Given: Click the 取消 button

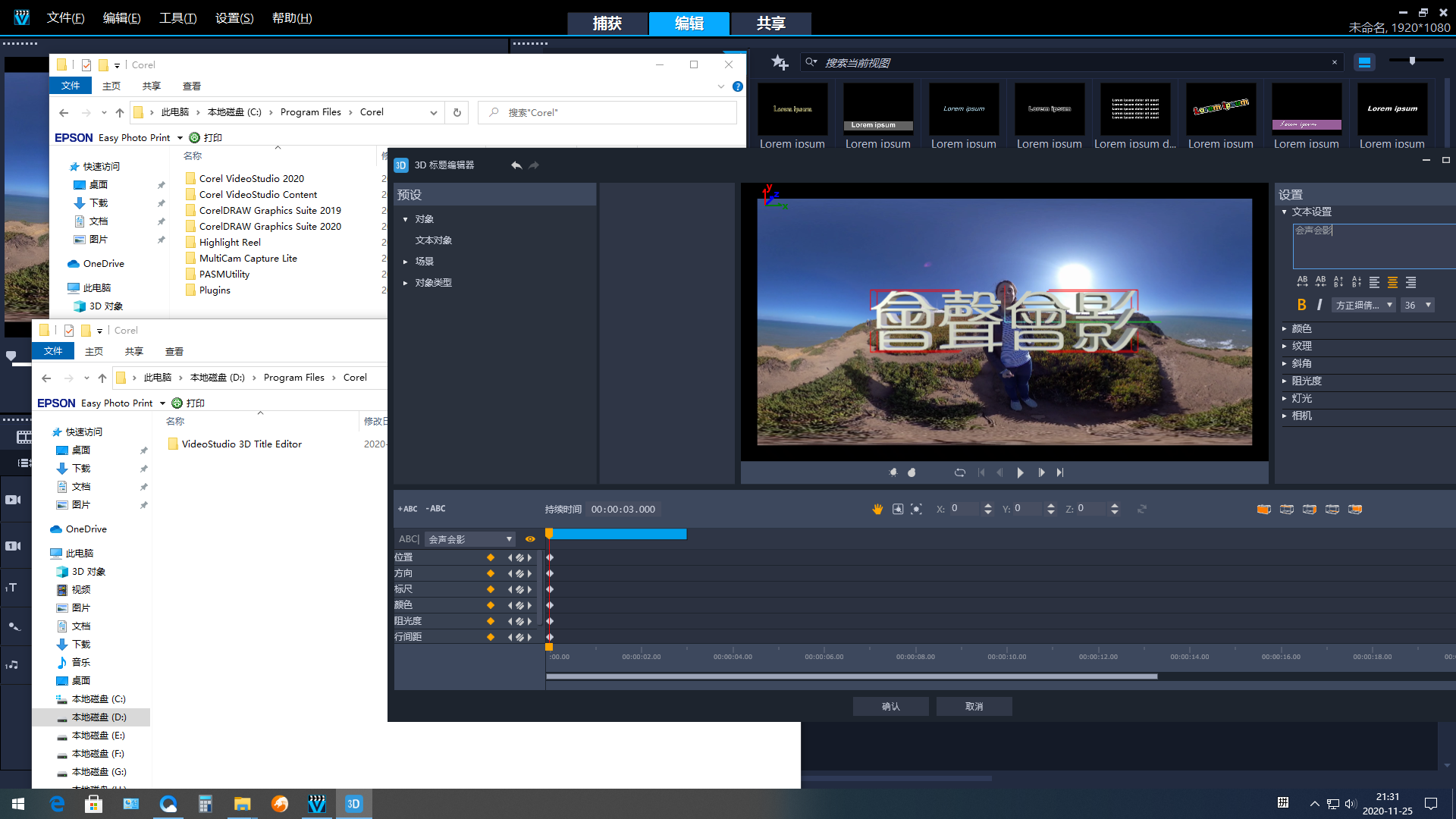Looking at the screenshot, I should [974, 706].
